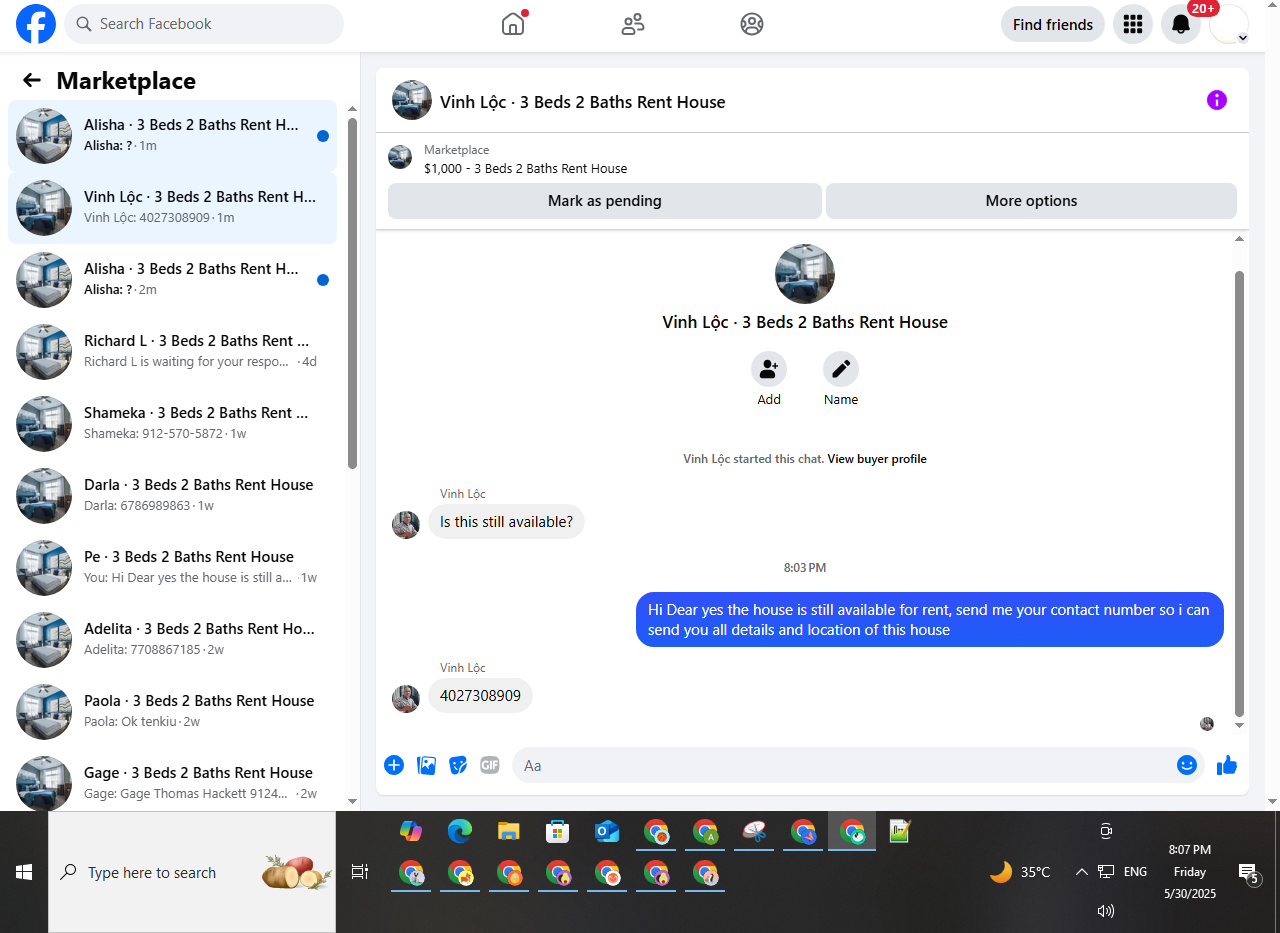Open the Shameka conversation

172,424
